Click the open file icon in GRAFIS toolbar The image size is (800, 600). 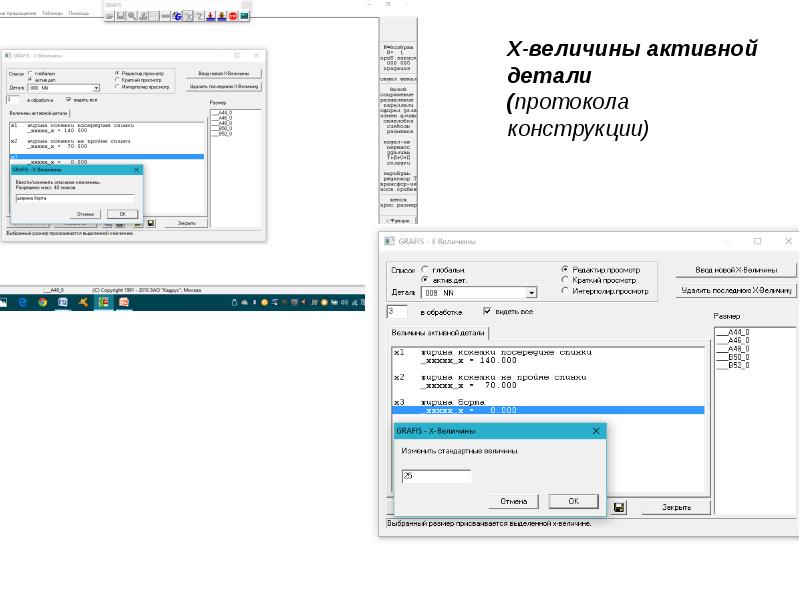click(110, 16)
